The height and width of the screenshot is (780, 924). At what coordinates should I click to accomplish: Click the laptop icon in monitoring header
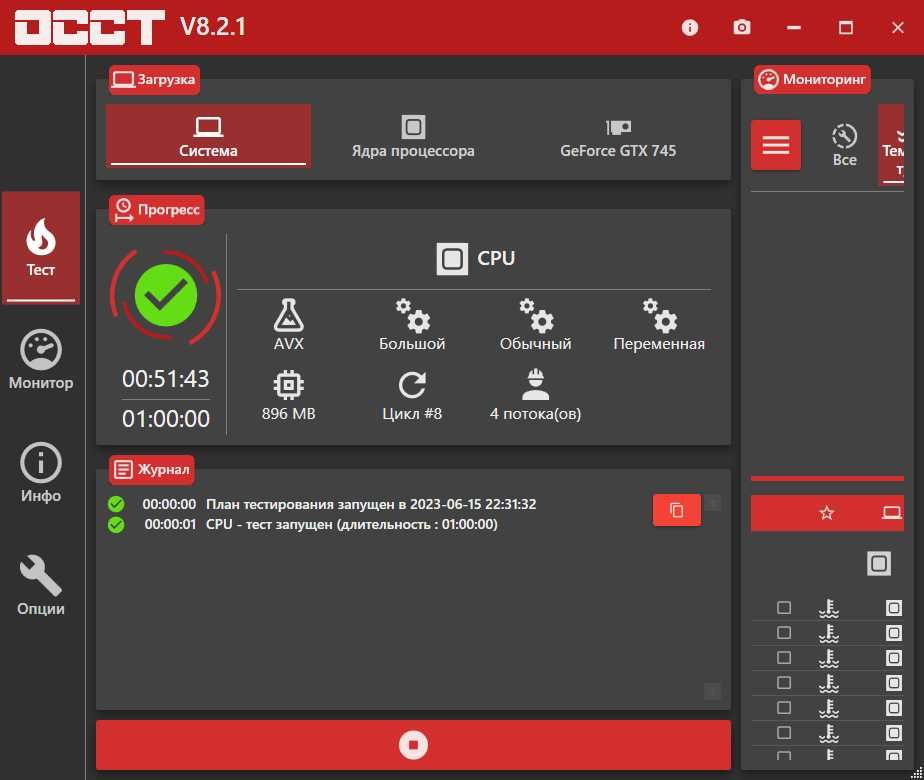pos(892,513)
